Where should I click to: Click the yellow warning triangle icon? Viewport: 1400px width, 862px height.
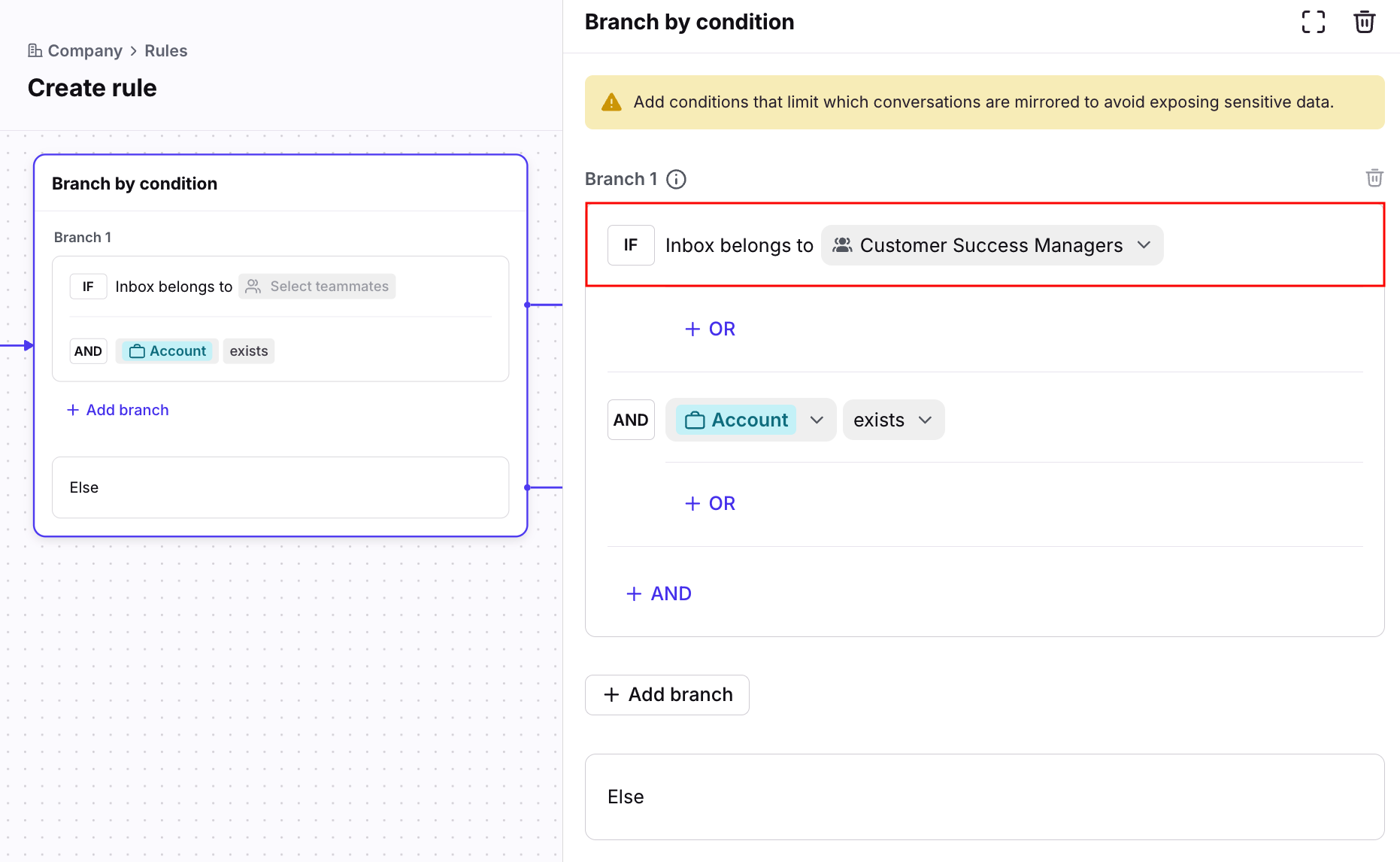[x=611, y=102]
